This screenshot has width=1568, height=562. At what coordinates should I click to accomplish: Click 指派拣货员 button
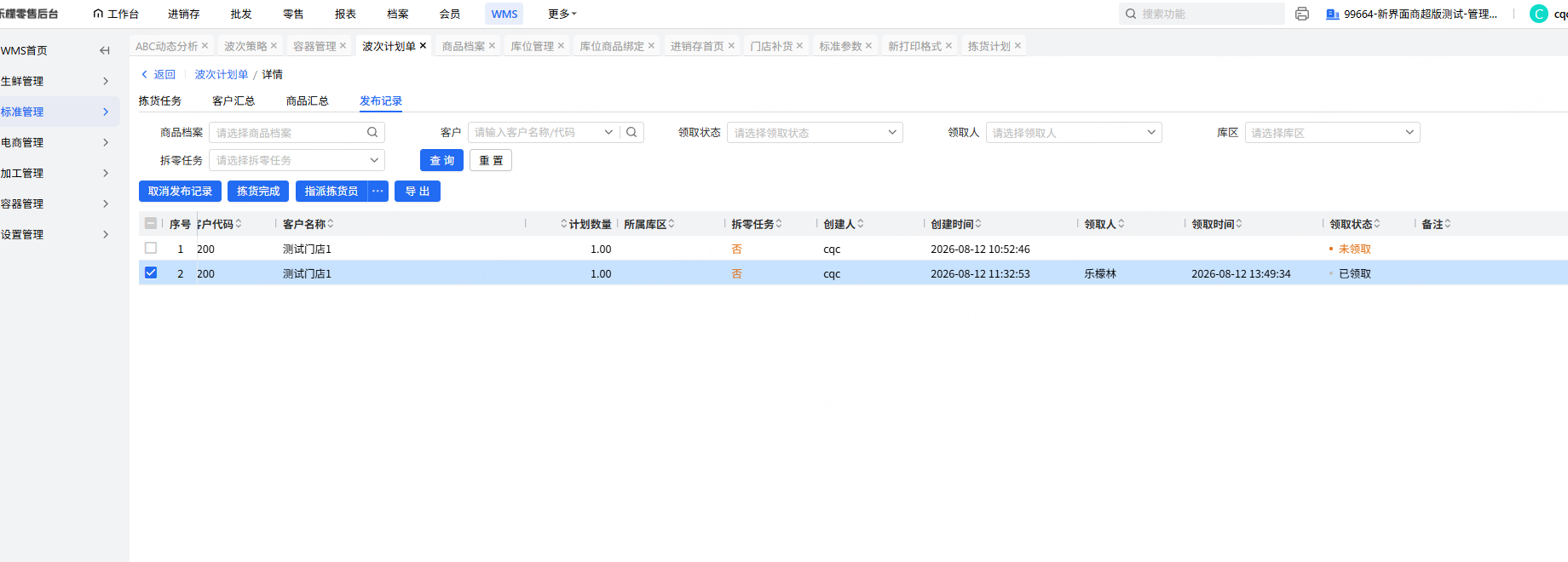click(331, 191)
